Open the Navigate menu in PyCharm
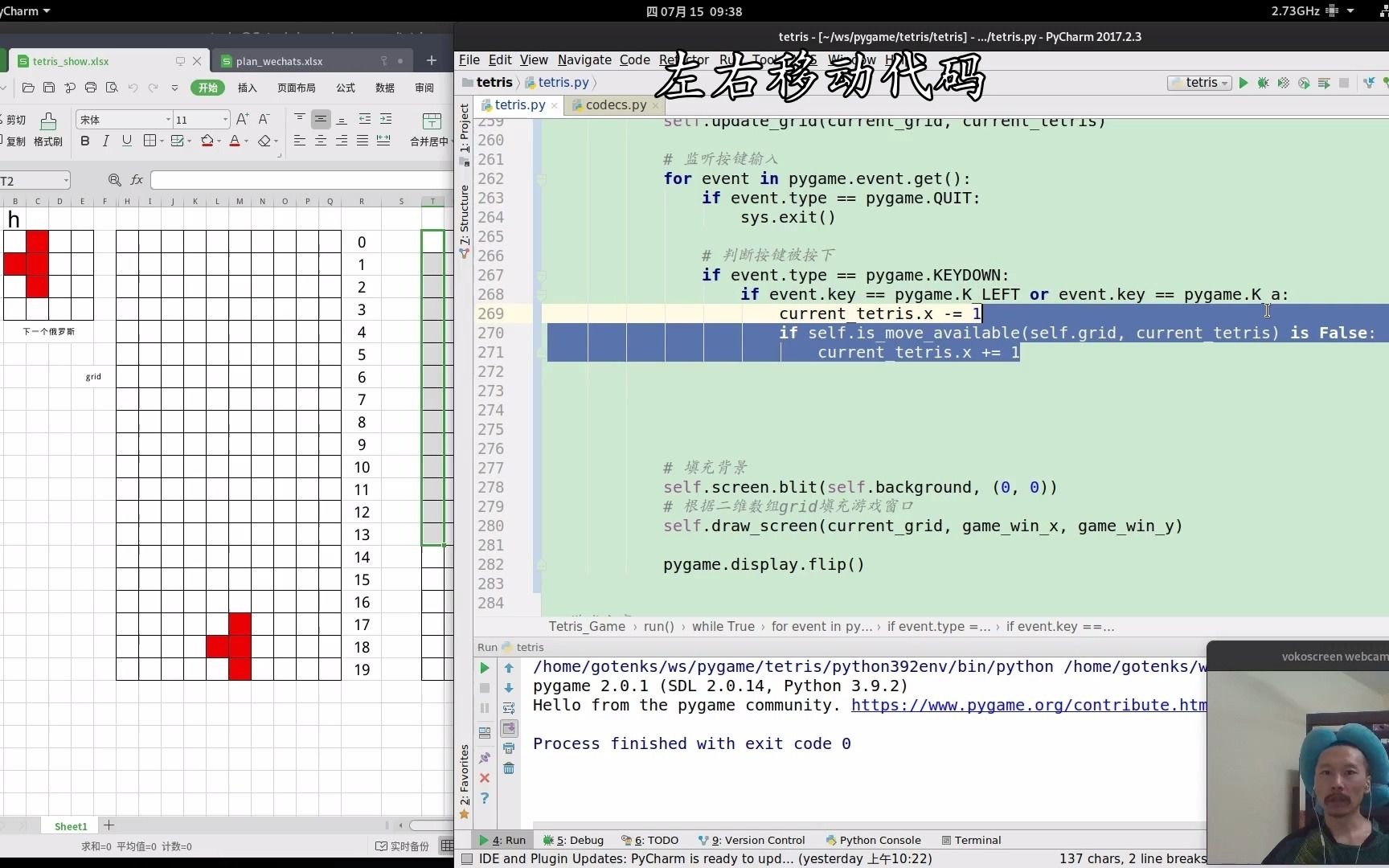The height and width of the screenshot is (868, 1389). [584, 59]
